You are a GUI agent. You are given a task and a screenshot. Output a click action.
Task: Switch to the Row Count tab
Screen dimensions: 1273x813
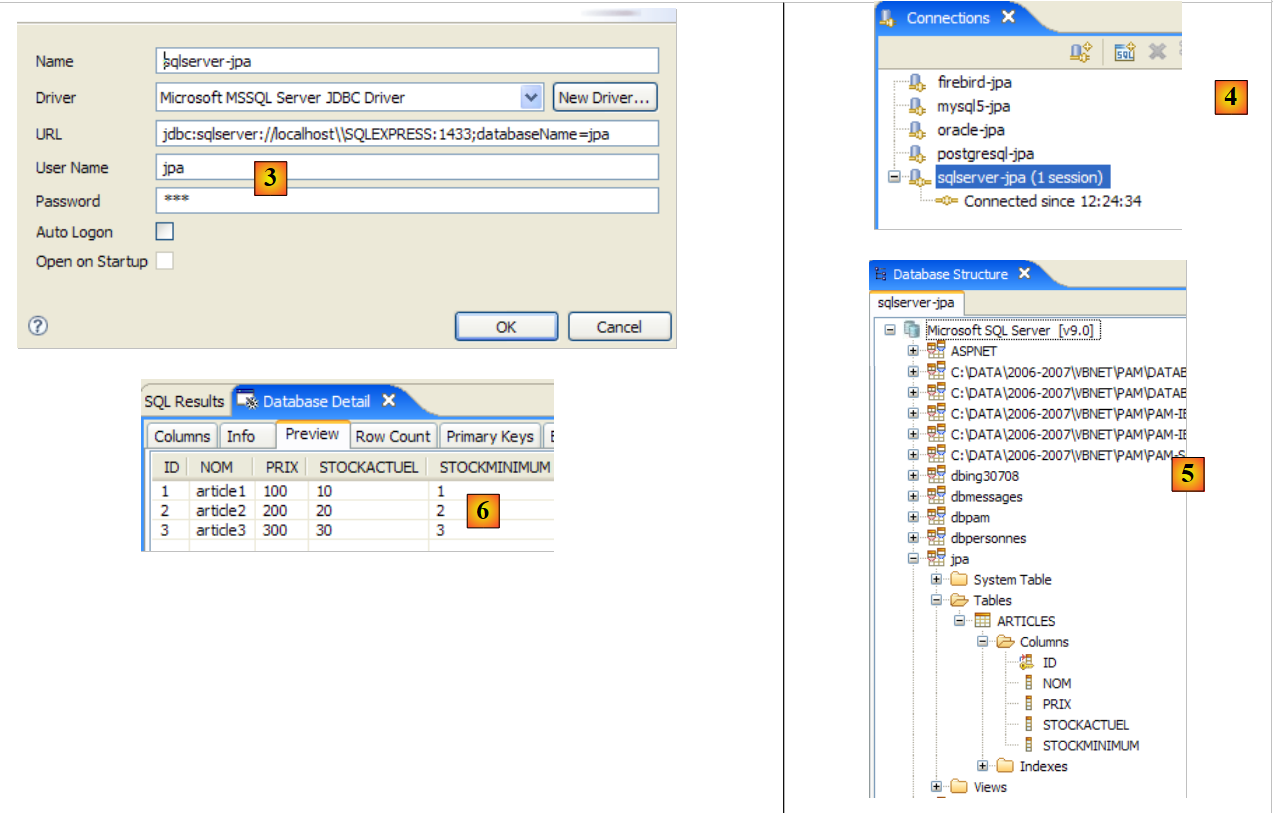(x=393, y=436)
